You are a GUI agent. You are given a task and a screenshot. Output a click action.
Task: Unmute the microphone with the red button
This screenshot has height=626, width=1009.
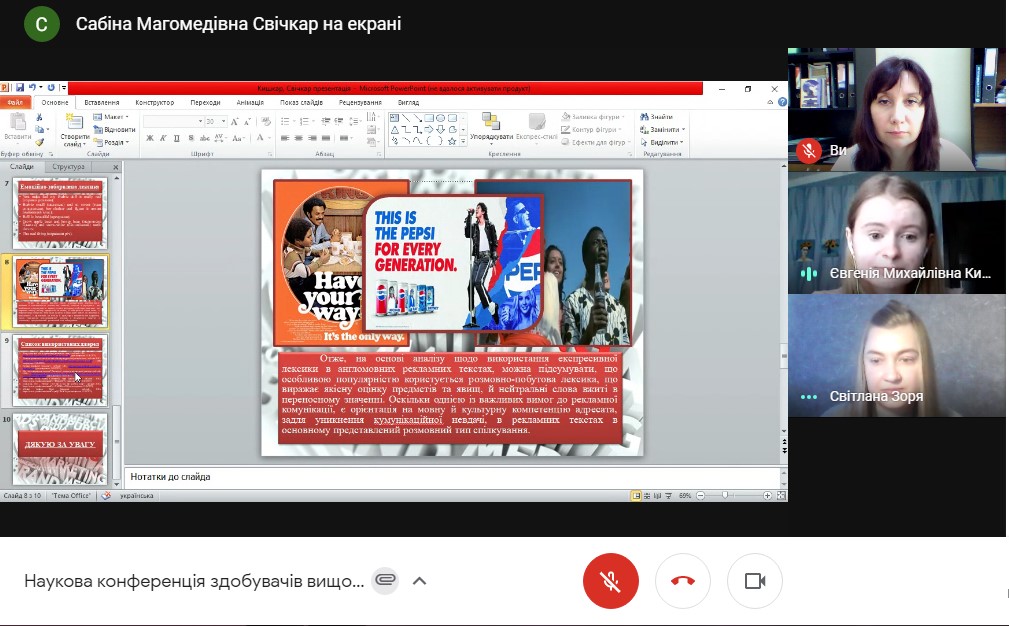coord(610,580)
